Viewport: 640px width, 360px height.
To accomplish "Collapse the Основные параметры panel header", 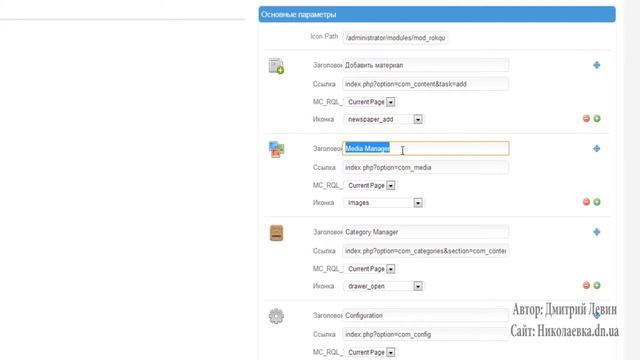I will point(437,14).
